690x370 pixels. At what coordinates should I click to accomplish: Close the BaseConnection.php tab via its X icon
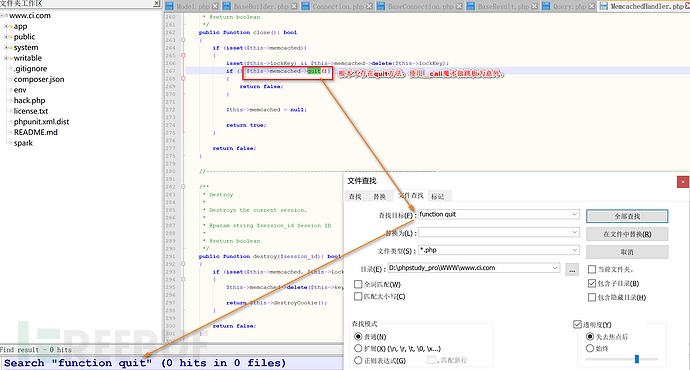pyautogui.click(x=459, y=6)
